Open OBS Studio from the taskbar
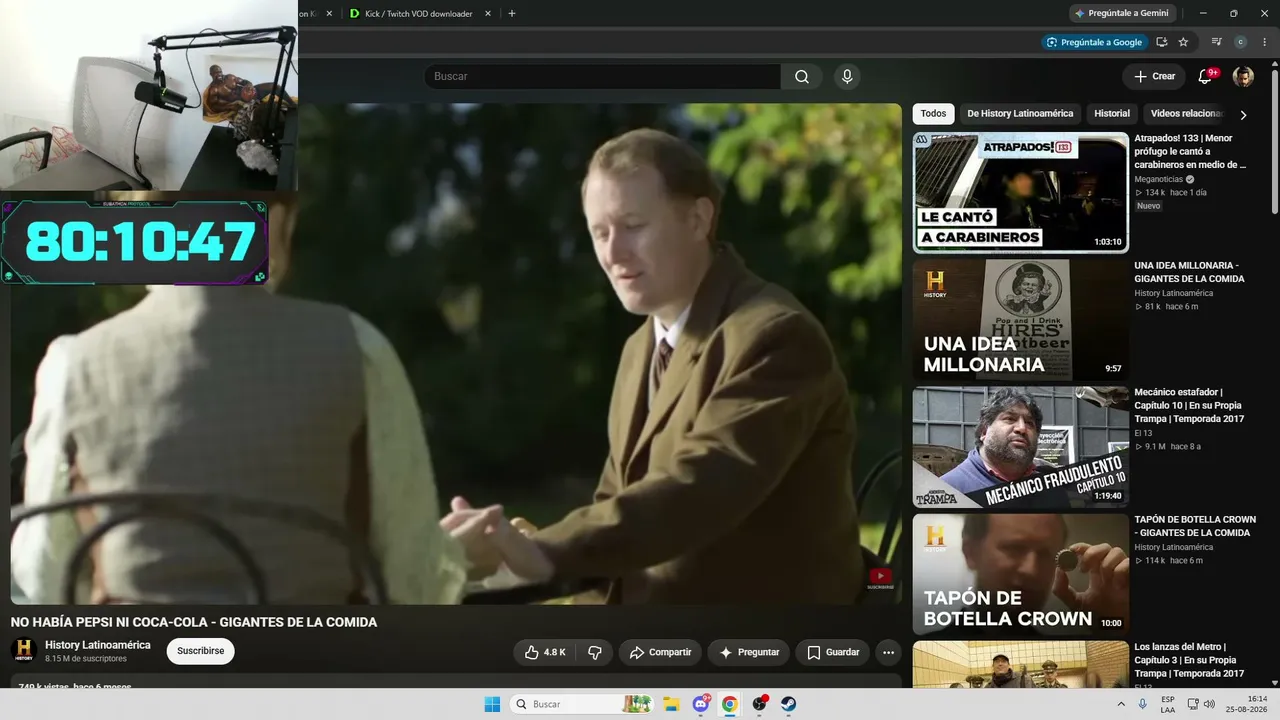 point(759,704)
